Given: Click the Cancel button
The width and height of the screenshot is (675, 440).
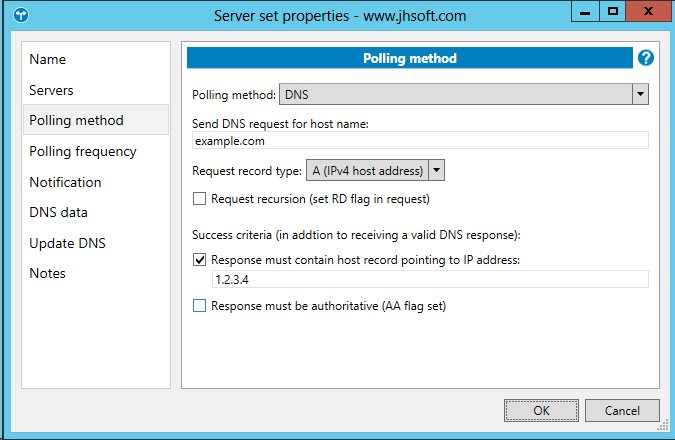Looking at the screenshot, I should (621, 410).
